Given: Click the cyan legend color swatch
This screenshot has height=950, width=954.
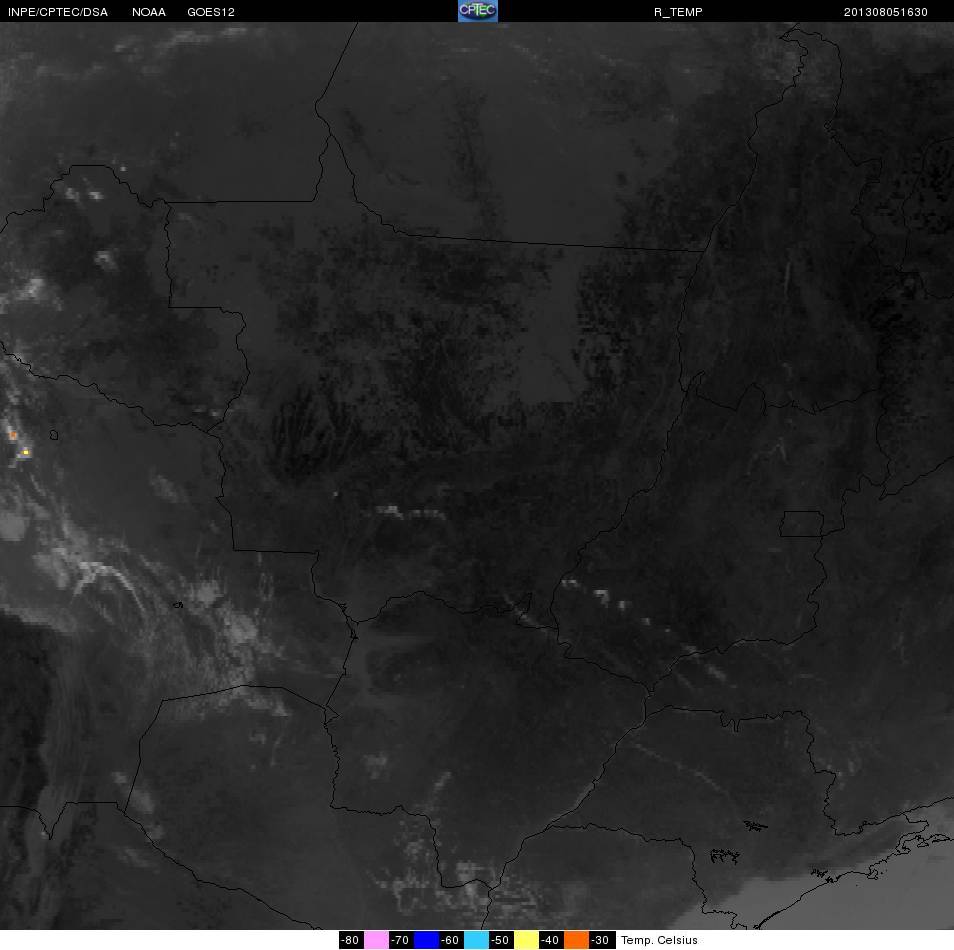Looking at the screenshot, I should tap(476, 940).
